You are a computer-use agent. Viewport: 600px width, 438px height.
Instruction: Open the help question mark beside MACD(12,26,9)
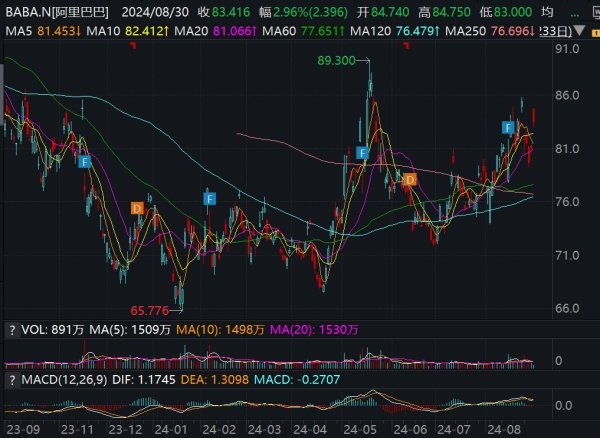[x=12, y=380]
